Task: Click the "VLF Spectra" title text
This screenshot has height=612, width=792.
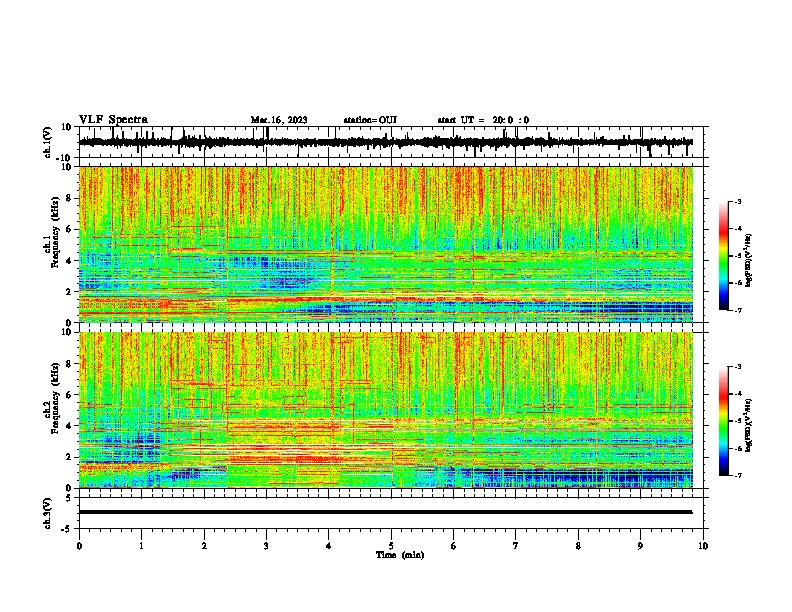Action: point(113,120)
